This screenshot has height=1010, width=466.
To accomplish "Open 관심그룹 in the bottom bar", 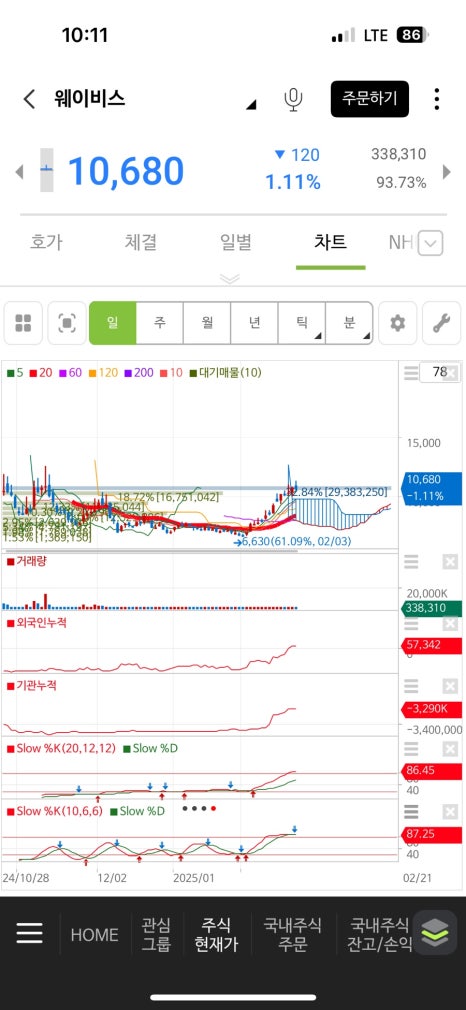I will (157, 935).
